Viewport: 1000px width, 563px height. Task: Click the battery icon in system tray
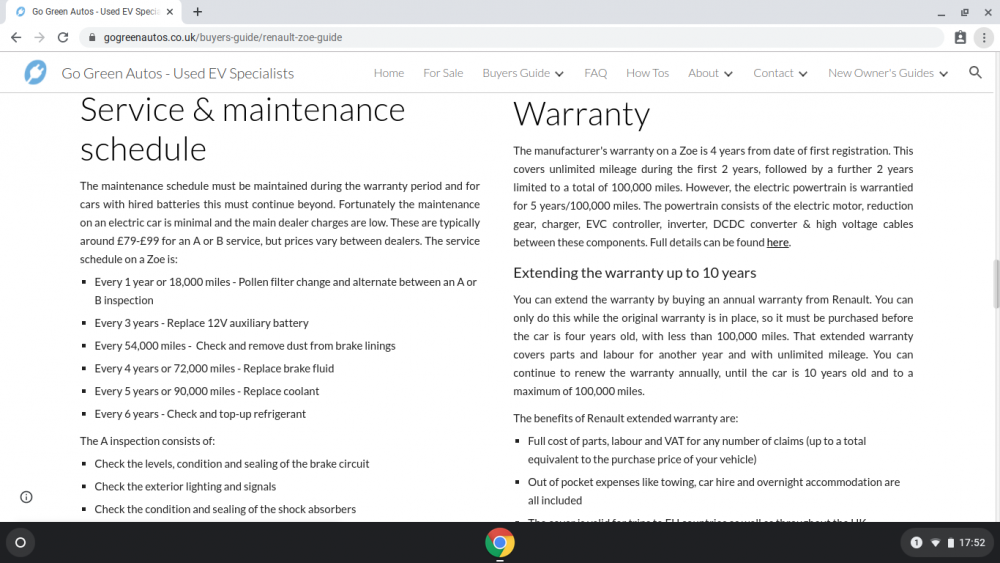pyautogui.click(x=951, y=543)
